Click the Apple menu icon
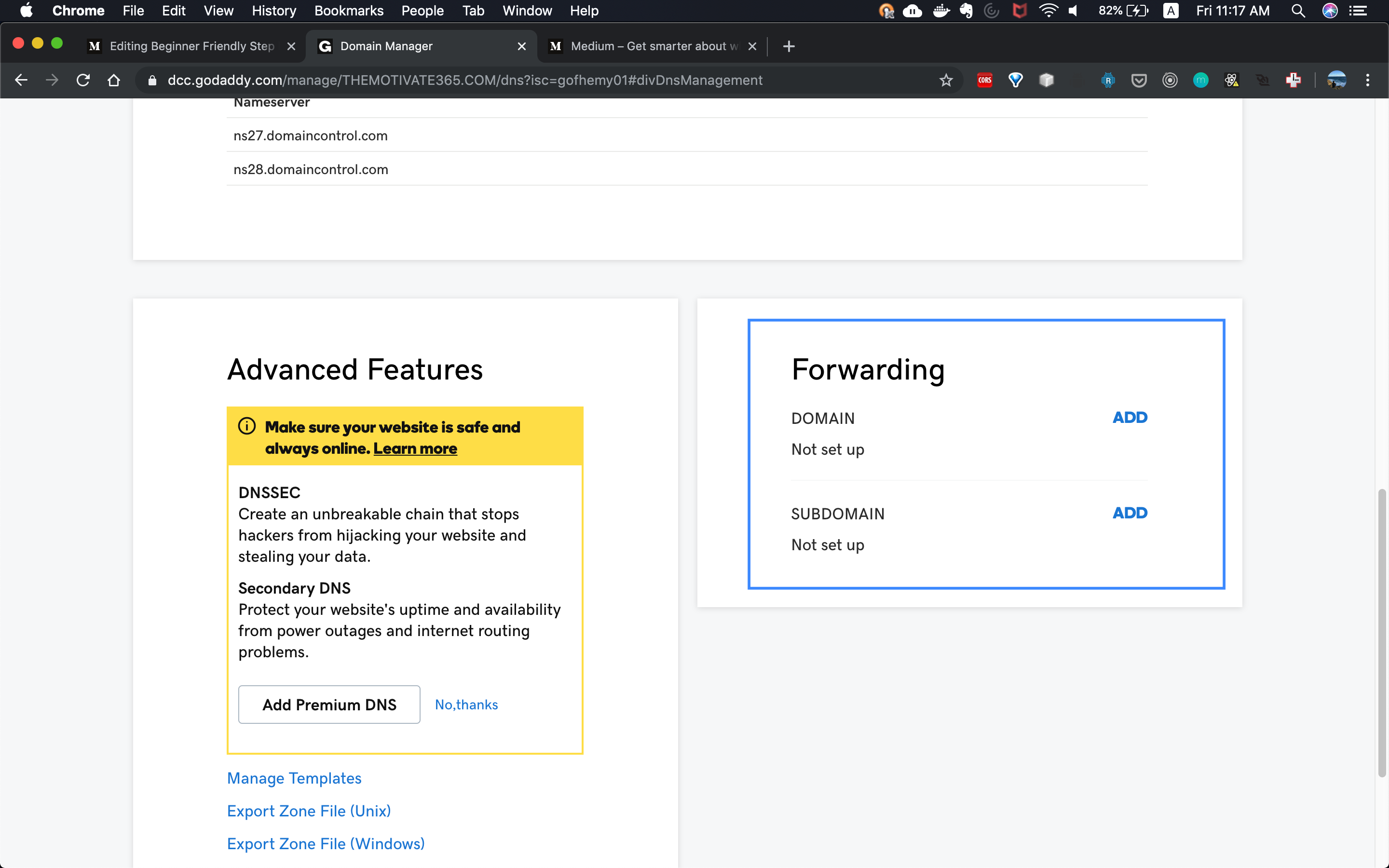 click(27, 11)
